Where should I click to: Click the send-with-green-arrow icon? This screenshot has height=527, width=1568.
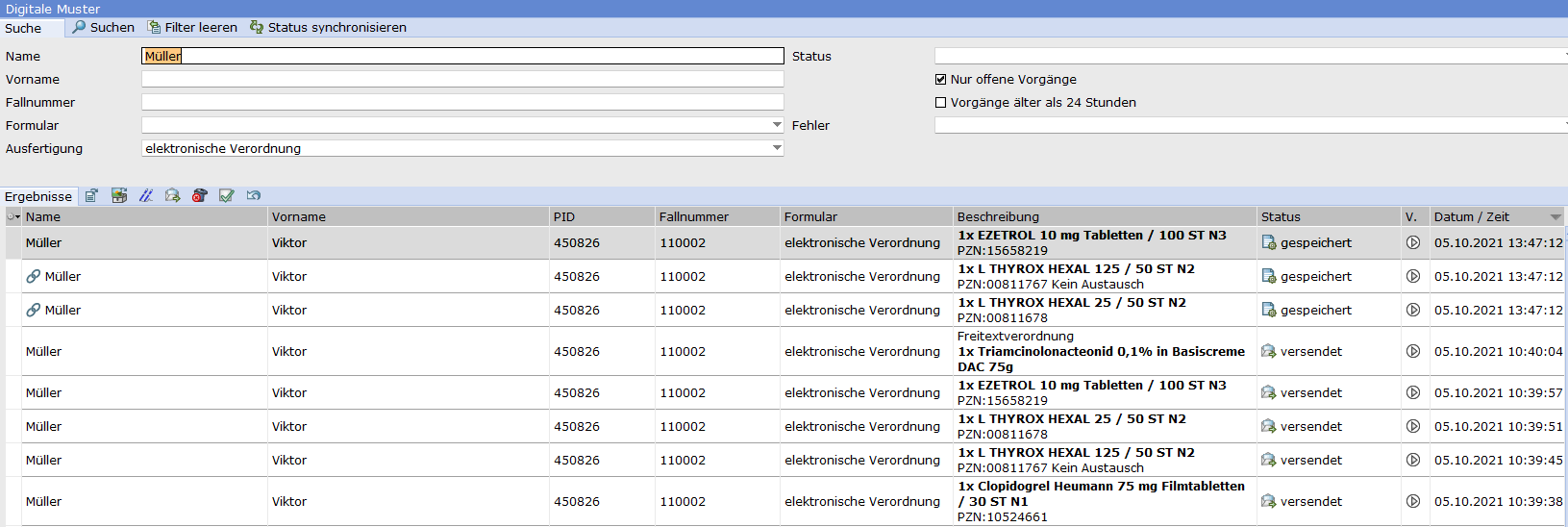pos(173,195)
